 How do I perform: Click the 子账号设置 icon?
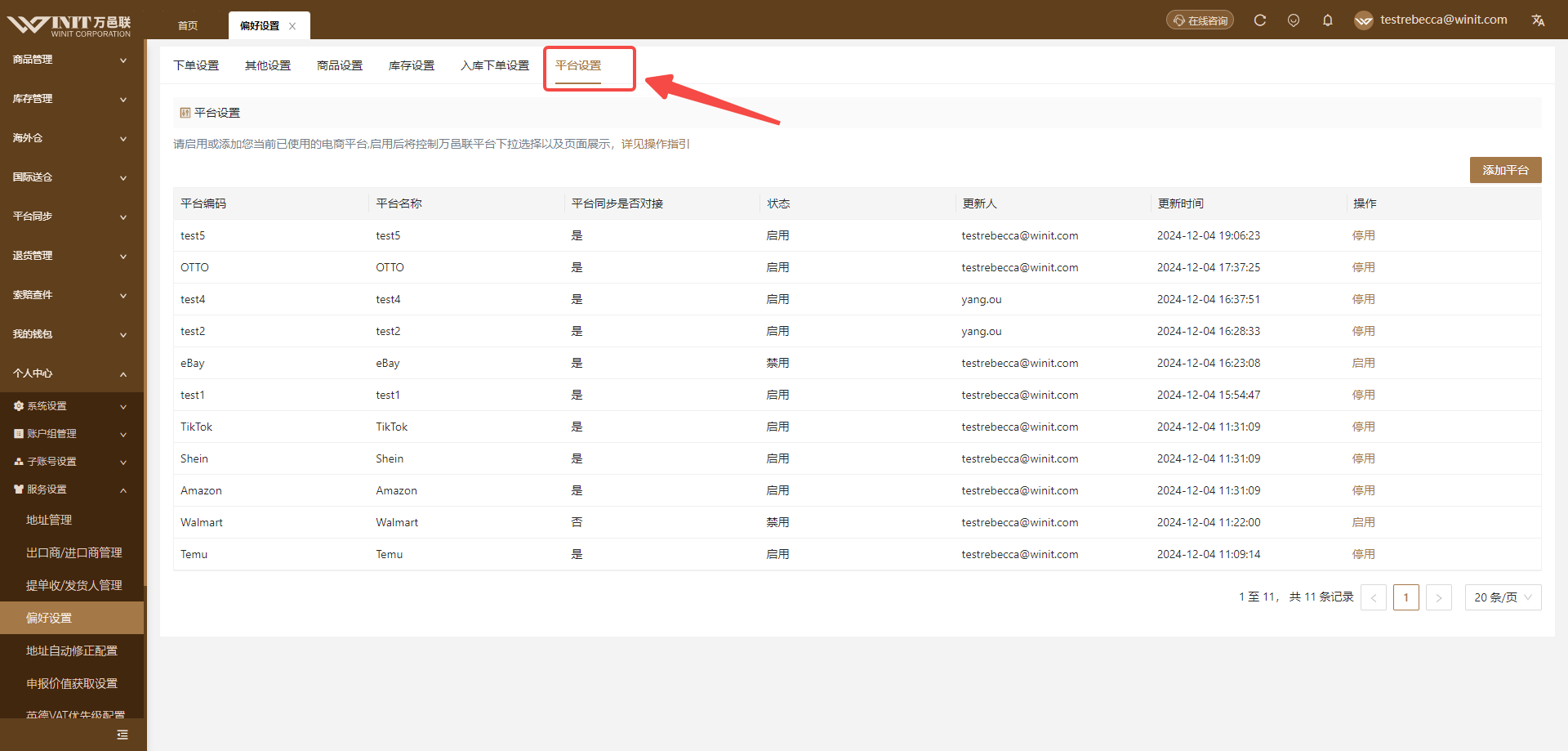tap(19, 462)
